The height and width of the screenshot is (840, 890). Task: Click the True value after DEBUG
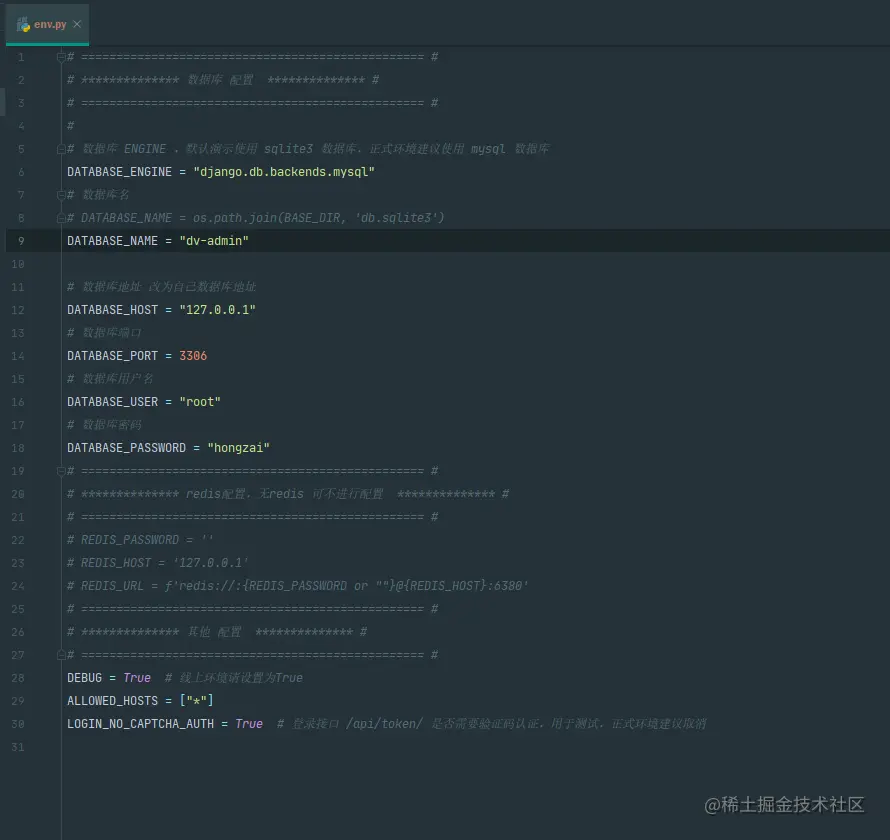pyautogui.click(x=137, y=678)
